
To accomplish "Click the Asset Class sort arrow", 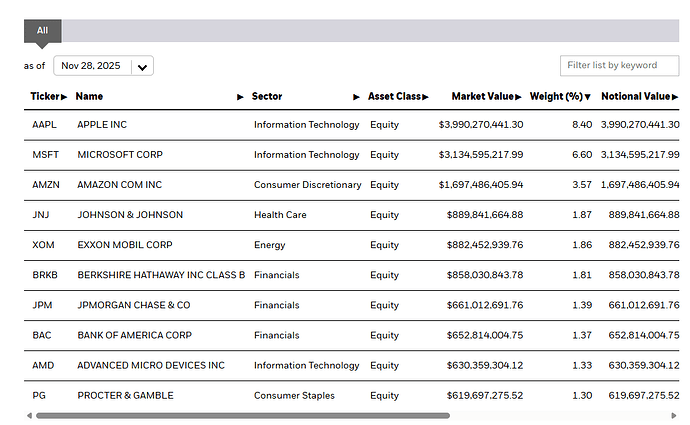I will pos(425,97).
